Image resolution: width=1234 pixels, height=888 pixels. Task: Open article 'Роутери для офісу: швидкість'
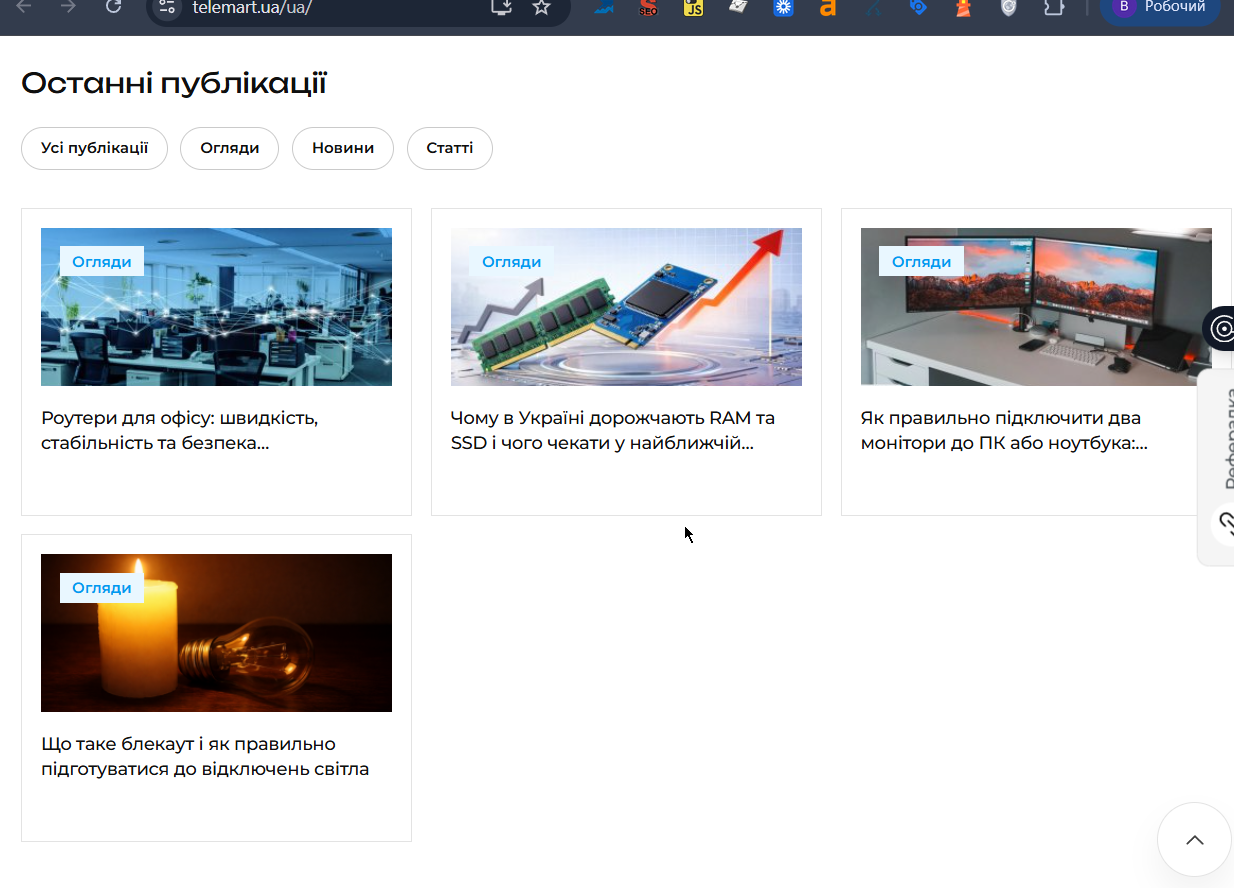(180, 430)
